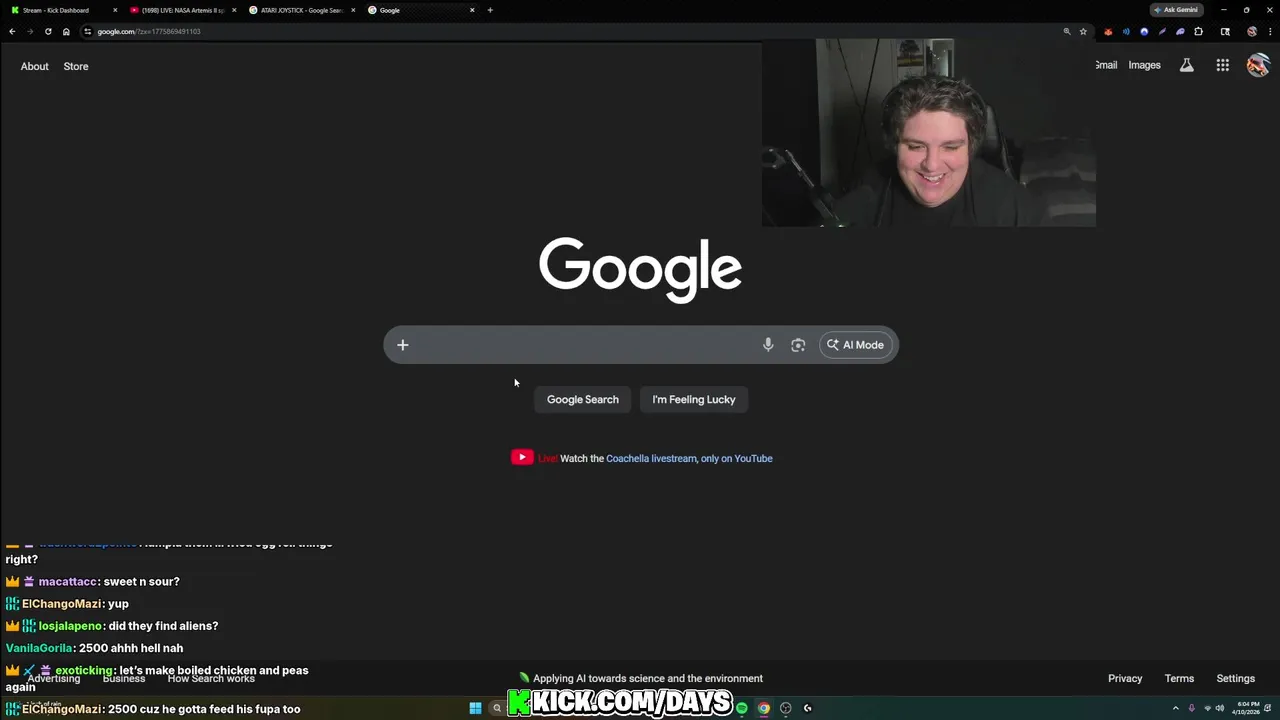Open OBS Studio from the taskbar
The width and height of the screenshot is (1280, 720).
(x=786, y=708)
